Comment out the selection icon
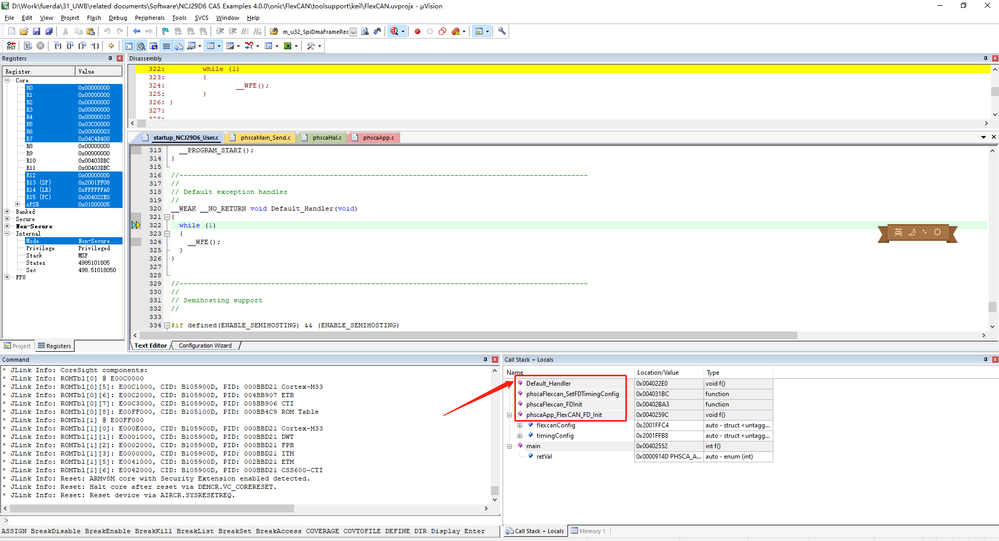Image resolution: width=999 pixels, height=541 pixels. pos(244,31)
